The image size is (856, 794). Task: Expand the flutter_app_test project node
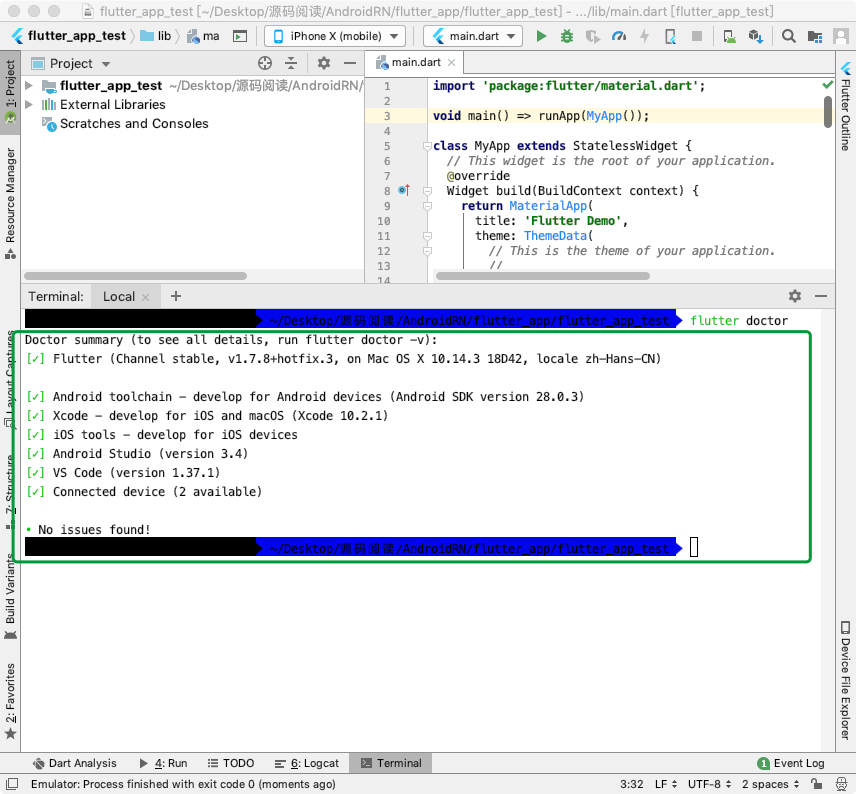[29, 85]
